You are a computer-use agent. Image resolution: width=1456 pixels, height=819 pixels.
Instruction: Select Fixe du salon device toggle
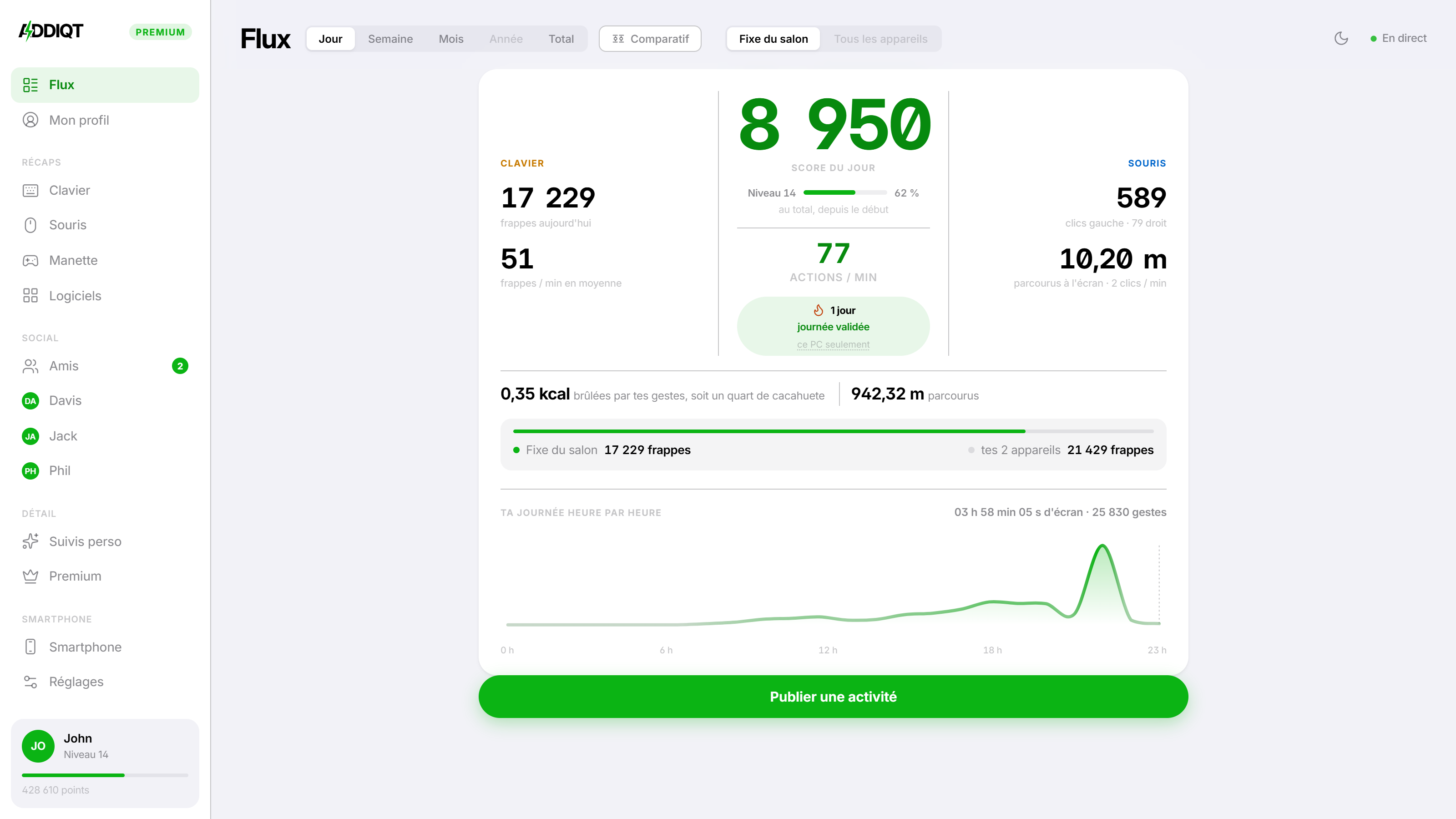[773, 39]
